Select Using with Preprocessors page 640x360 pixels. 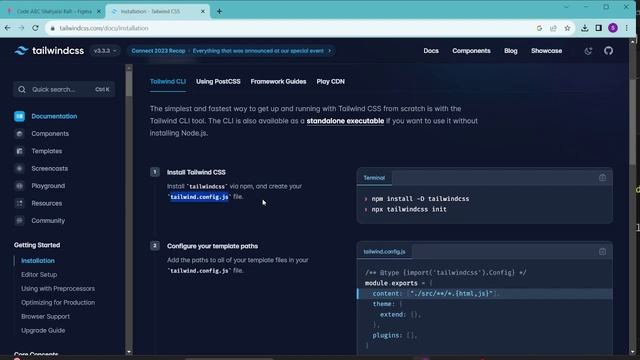pyautogui.click(x=58, y=289)
